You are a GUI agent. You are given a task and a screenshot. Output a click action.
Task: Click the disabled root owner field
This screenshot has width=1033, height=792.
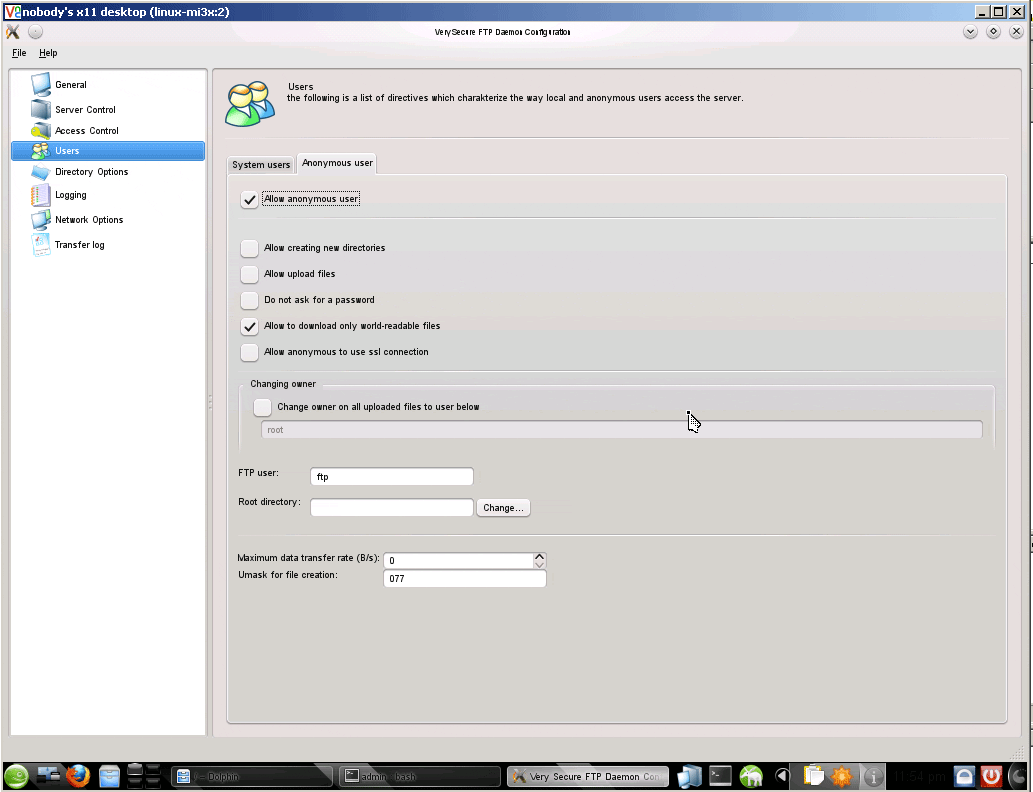pos(621,430)
